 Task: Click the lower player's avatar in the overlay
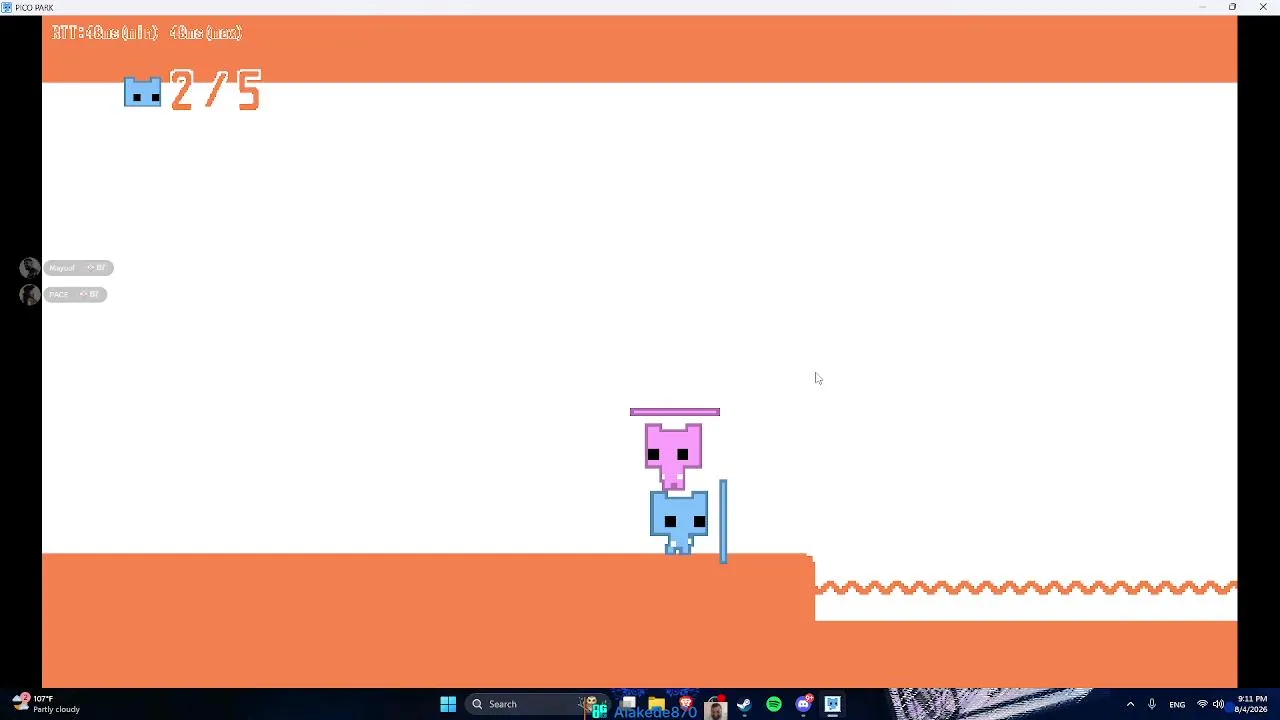tap(29, 294)
